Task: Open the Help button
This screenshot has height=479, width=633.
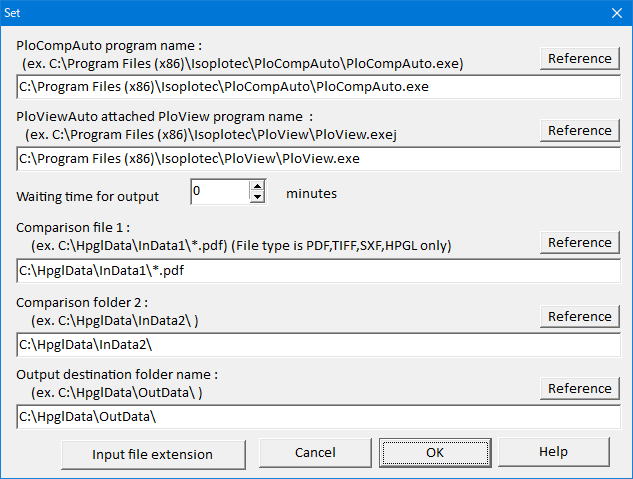Action: pyautogui.click(x=553, y=452)
